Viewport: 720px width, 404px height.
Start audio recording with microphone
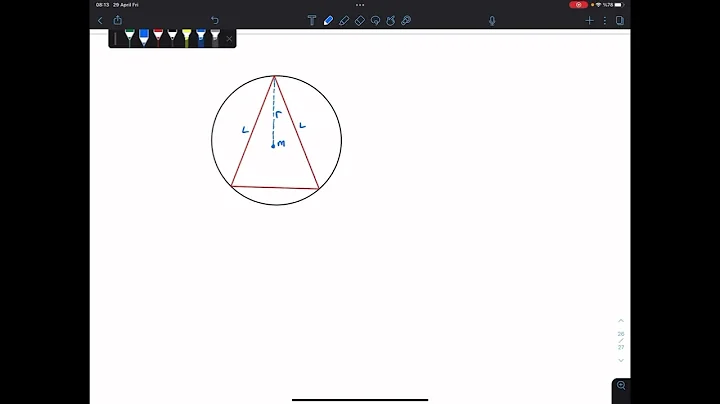pyautogui.click(x=492, y=21)
